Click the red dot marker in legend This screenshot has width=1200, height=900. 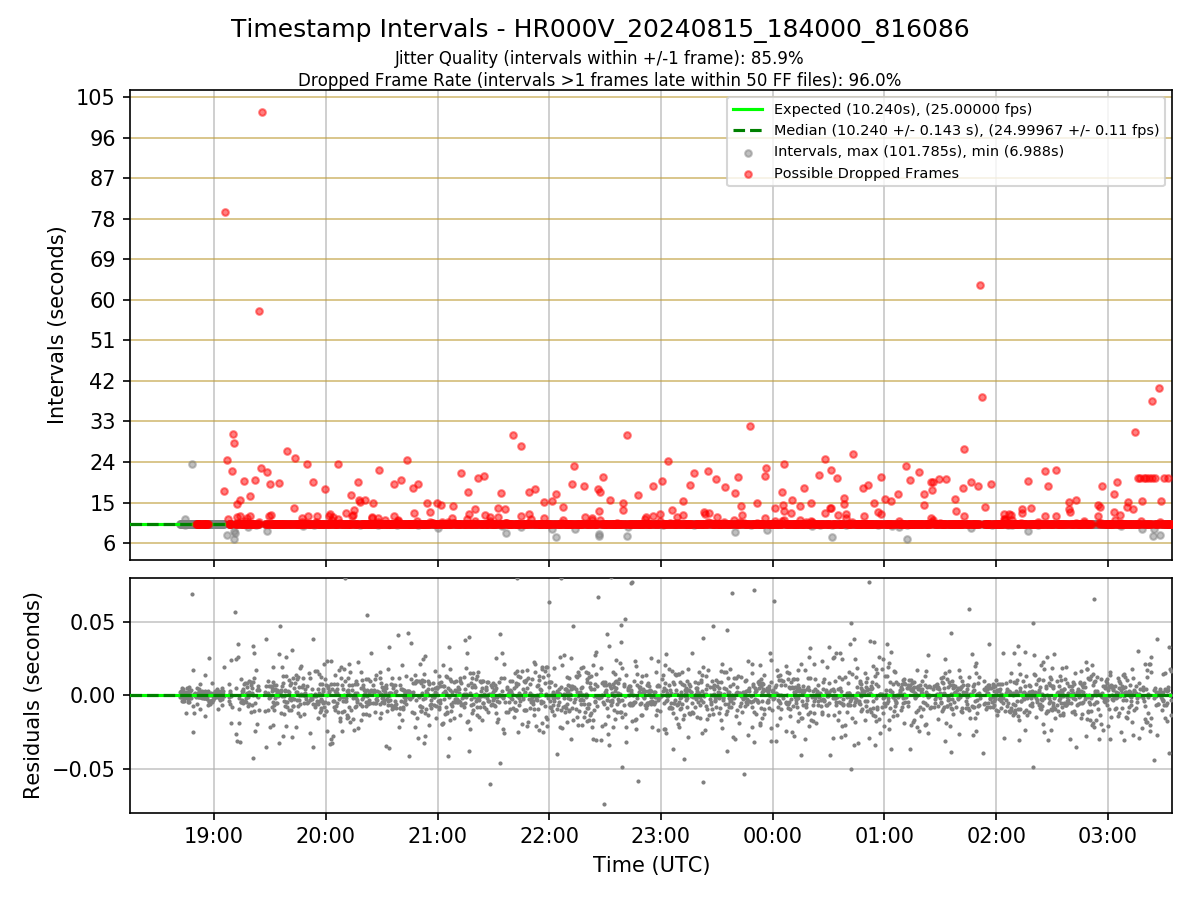(748, 173)
